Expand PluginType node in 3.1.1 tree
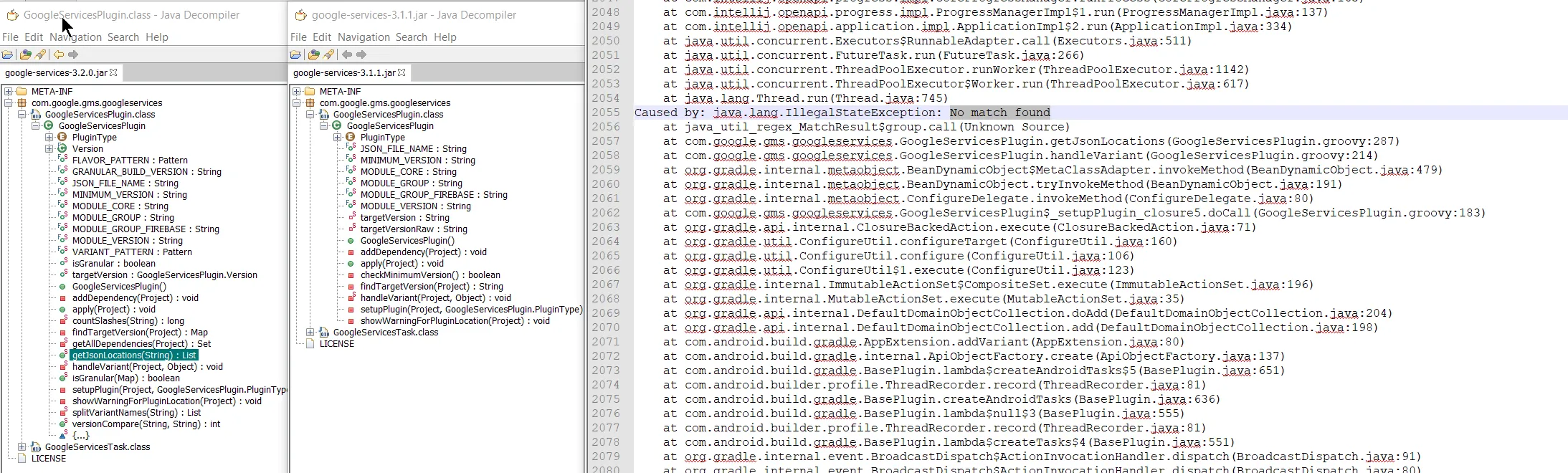The height and width of the screenshot is (473, 1568). pos(338,137)
